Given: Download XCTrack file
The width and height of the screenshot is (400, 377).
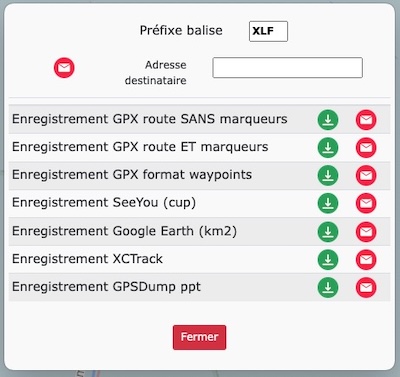Looking at the screenshot, I should pyautogui.click(x=328, y=260).
